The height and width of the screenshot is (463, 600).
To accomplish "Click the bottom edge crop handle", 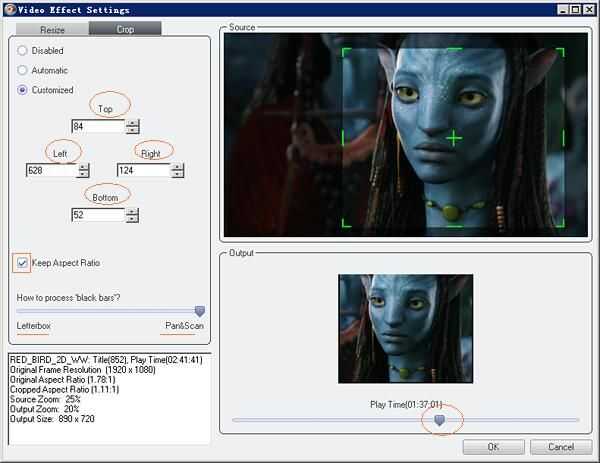I will click(x=454, y=226).
